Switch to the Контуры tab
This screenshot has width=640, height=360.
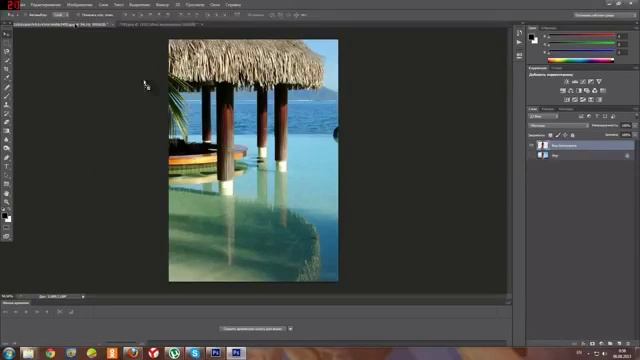coord(565,109)
